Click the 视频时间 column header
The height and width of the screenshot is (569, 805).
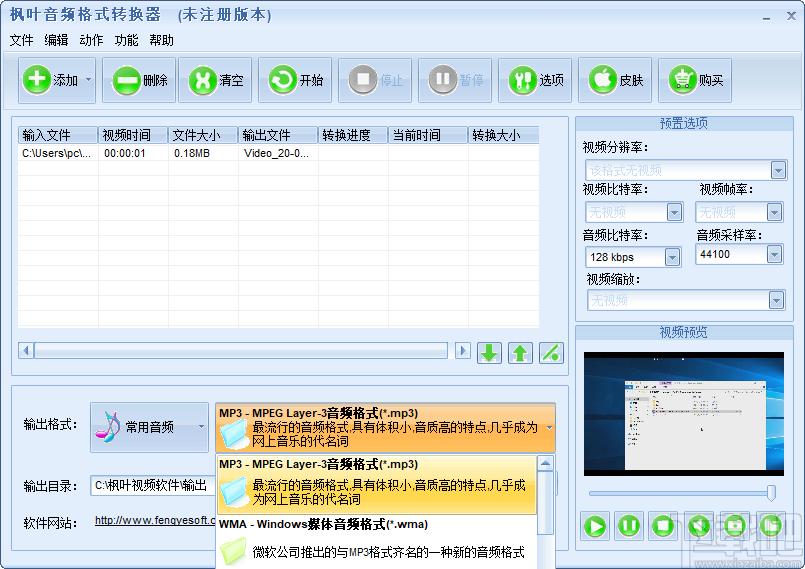(133, 135)
